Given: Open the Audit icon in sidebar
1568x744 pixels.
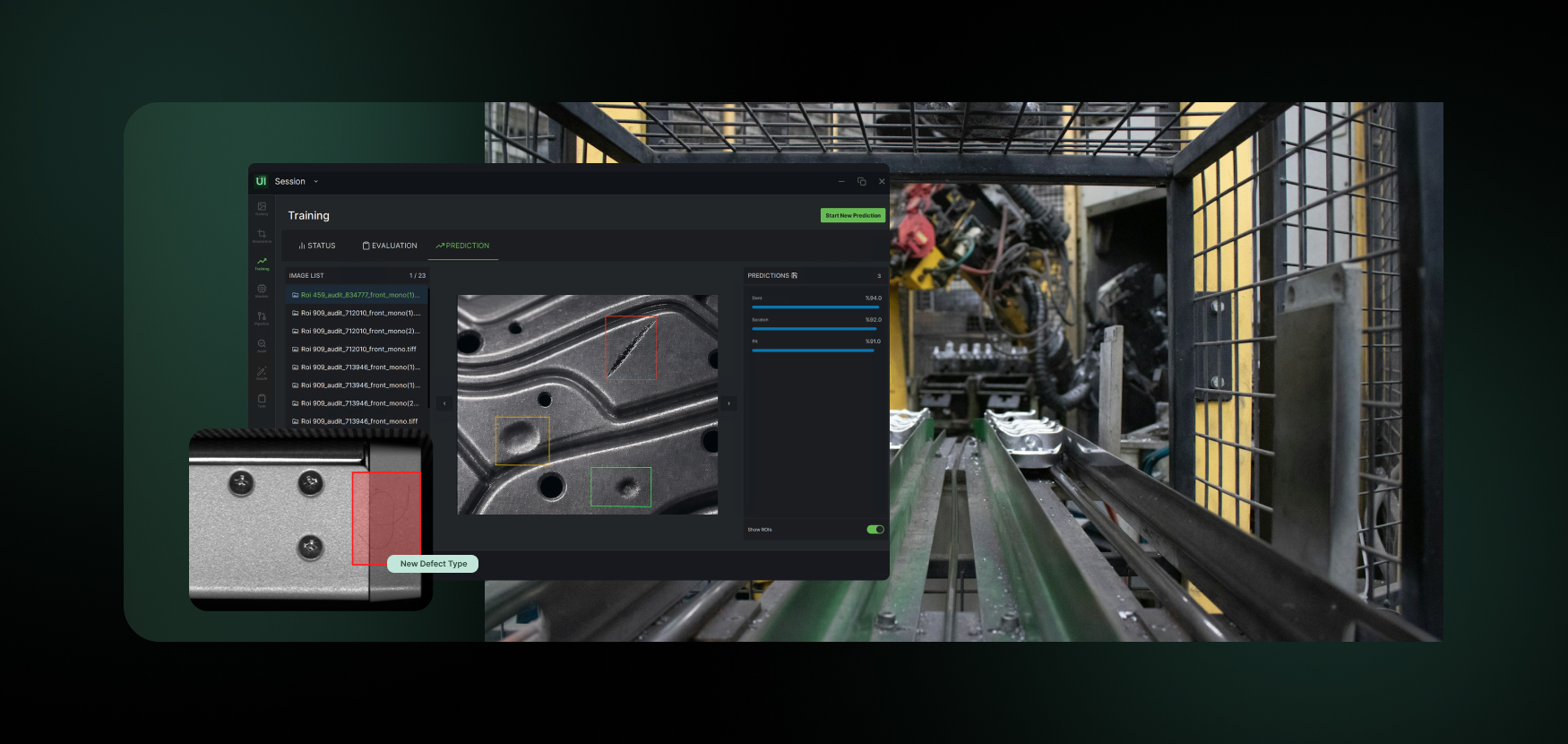Looking at the screenshot, I should pos(262,344).
